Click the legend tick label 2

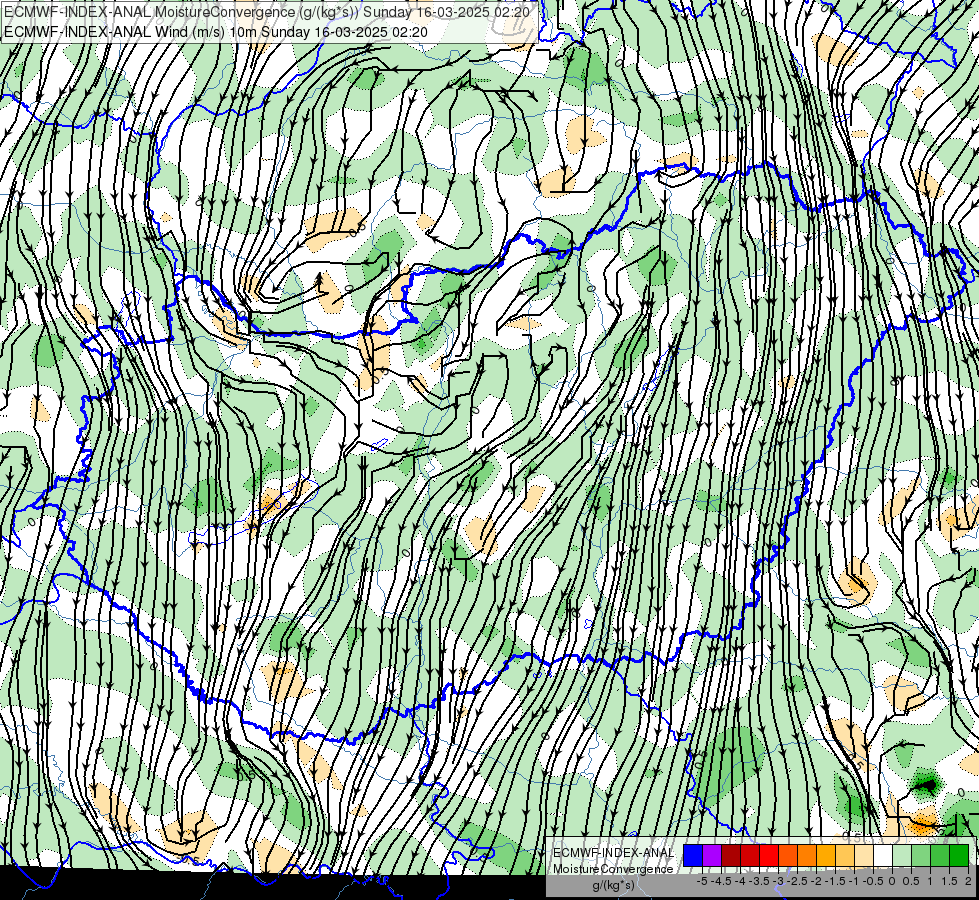coord(968,881)
